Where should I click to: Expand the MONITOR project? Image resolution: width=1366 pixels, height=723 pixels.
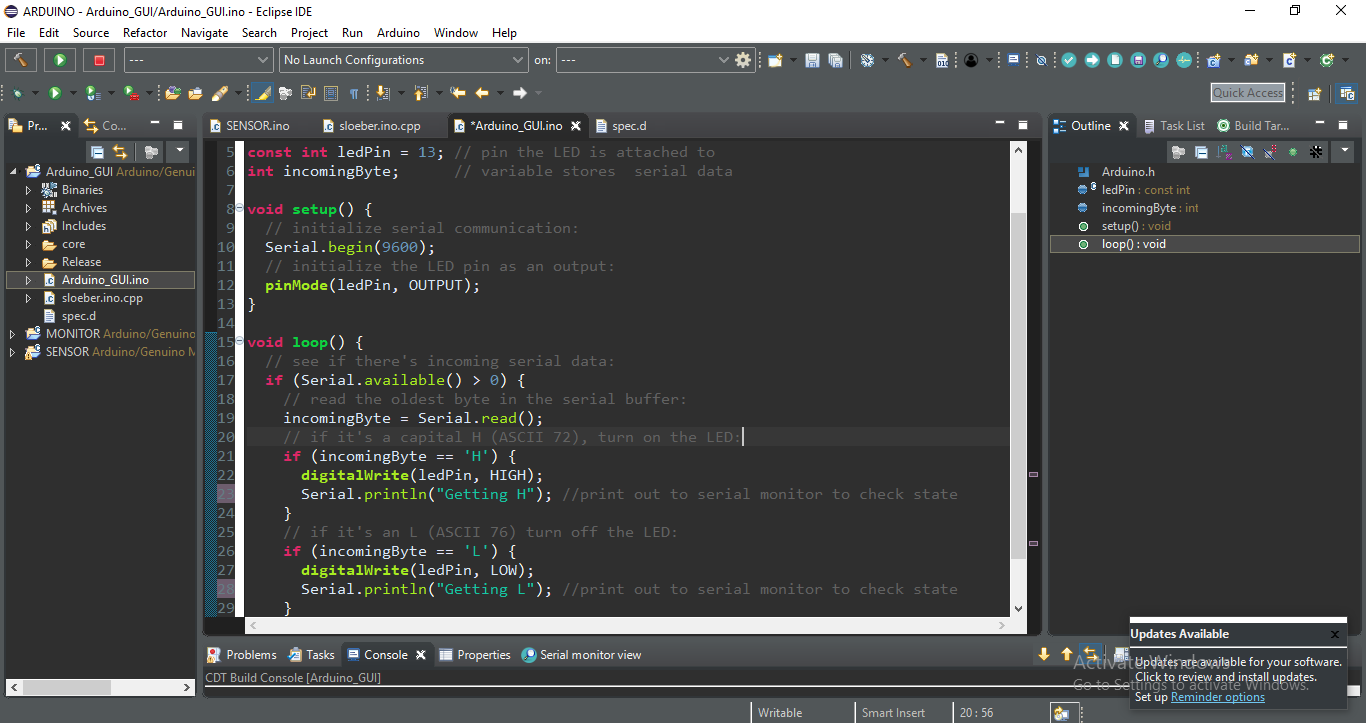pyautogui.click(x=12, y=334)
